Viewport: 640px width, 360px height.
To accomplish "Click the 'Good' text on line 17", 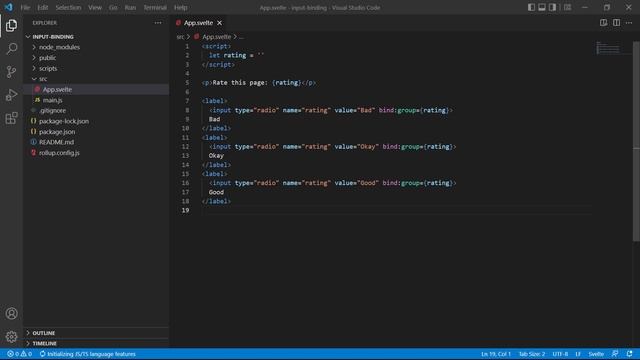I will pyautogui.click(x=216, y=192).
